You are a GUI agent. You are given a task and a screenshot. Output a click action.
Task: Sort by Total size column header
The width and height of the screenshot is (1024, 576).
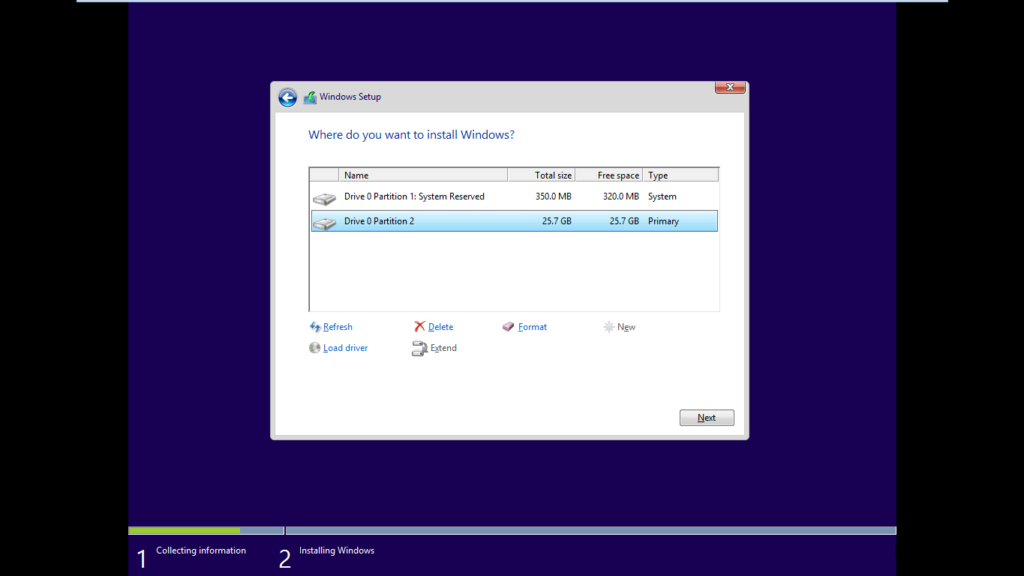(x=541, y=175)
